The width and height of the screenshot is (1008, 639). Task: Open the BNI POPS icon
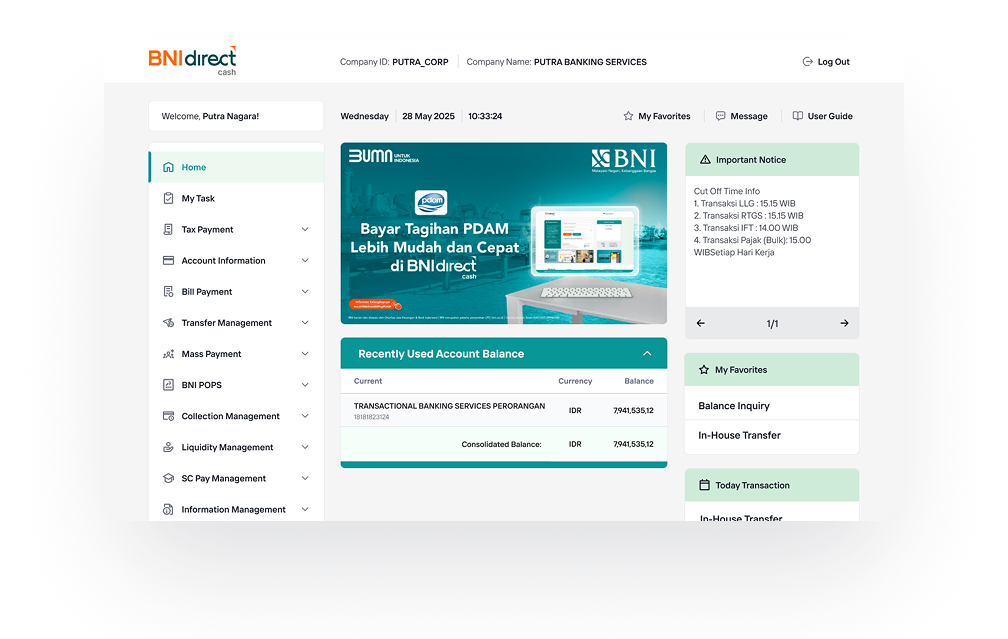point(168,384)
